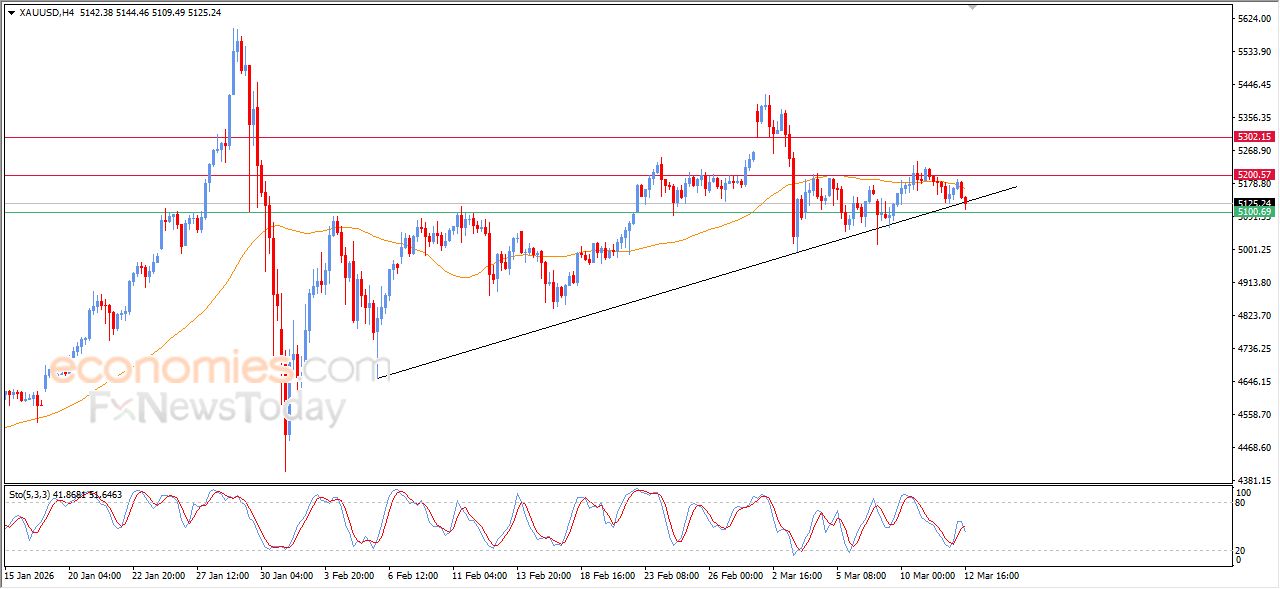1280x589 pixels.
Task: Click the 4381.15 value on price scale
Action: [x=1253, y=480]
